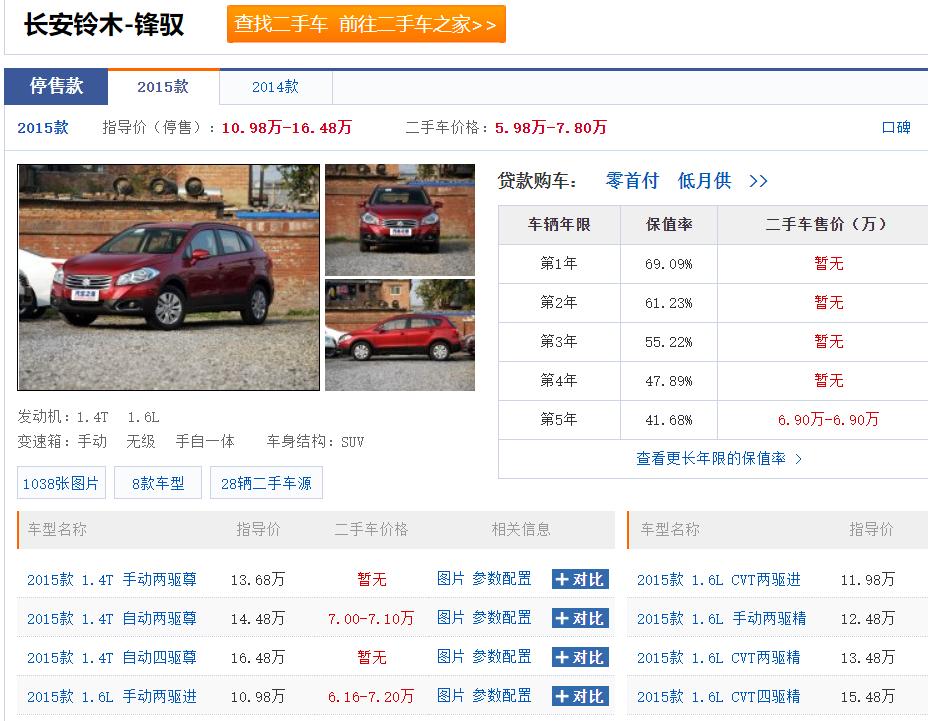The image size is (928, 721).
Task: Switch to the 停售款 tab
Action: [57, 87]
